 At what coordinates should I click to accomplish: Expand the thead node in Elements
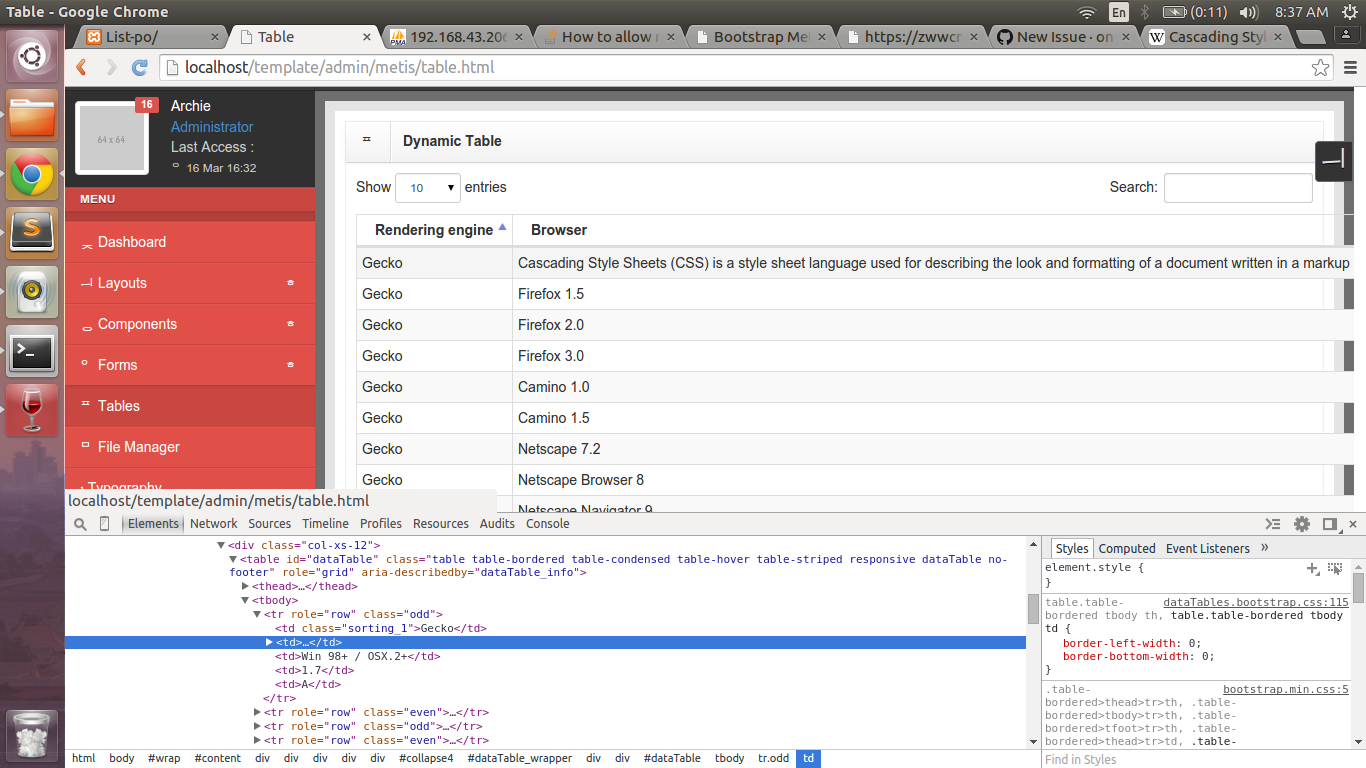(x=245, y=586)
